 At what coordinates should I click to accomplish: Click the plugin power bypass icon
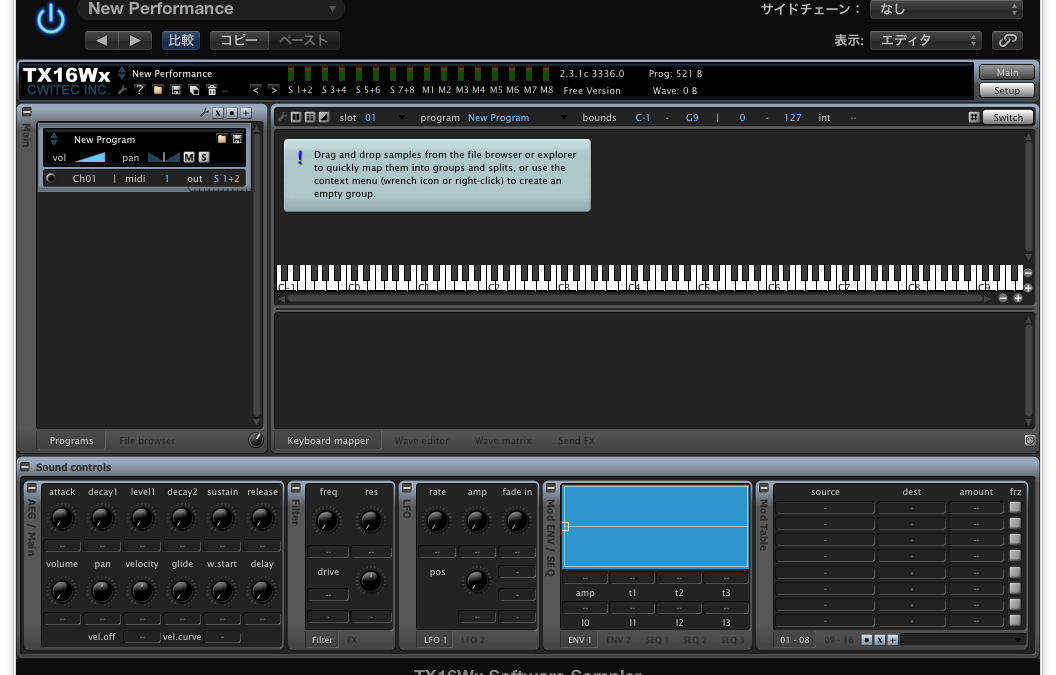tap(50, 19)
